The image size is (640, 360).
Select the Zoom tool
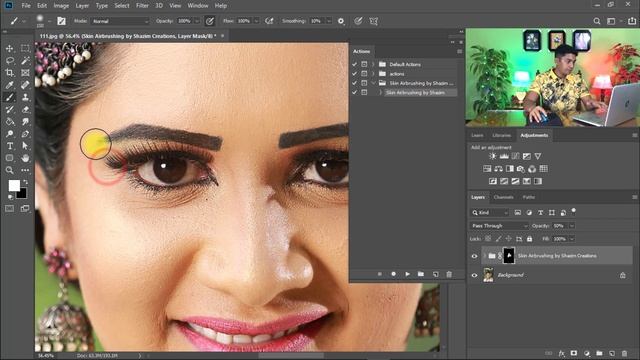(9, 170)
